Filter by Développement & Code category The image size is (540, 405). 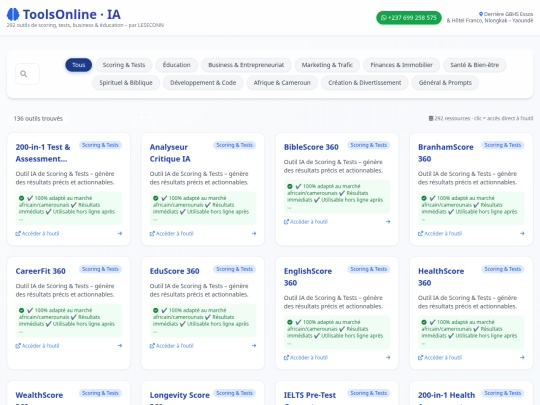(203, 83)
